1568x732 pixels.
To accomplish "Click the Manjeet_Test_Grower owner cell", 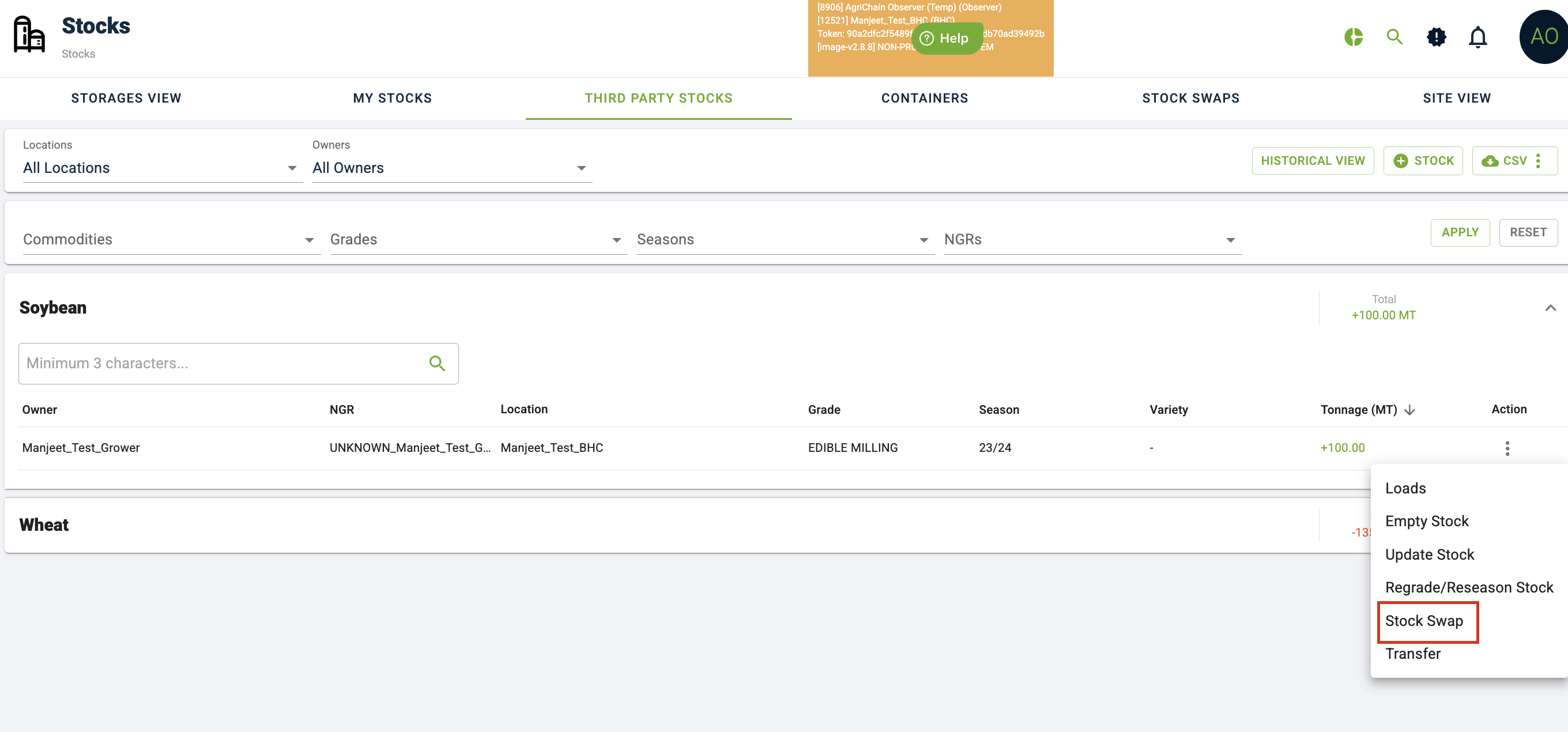I will [x=81, y=448].
